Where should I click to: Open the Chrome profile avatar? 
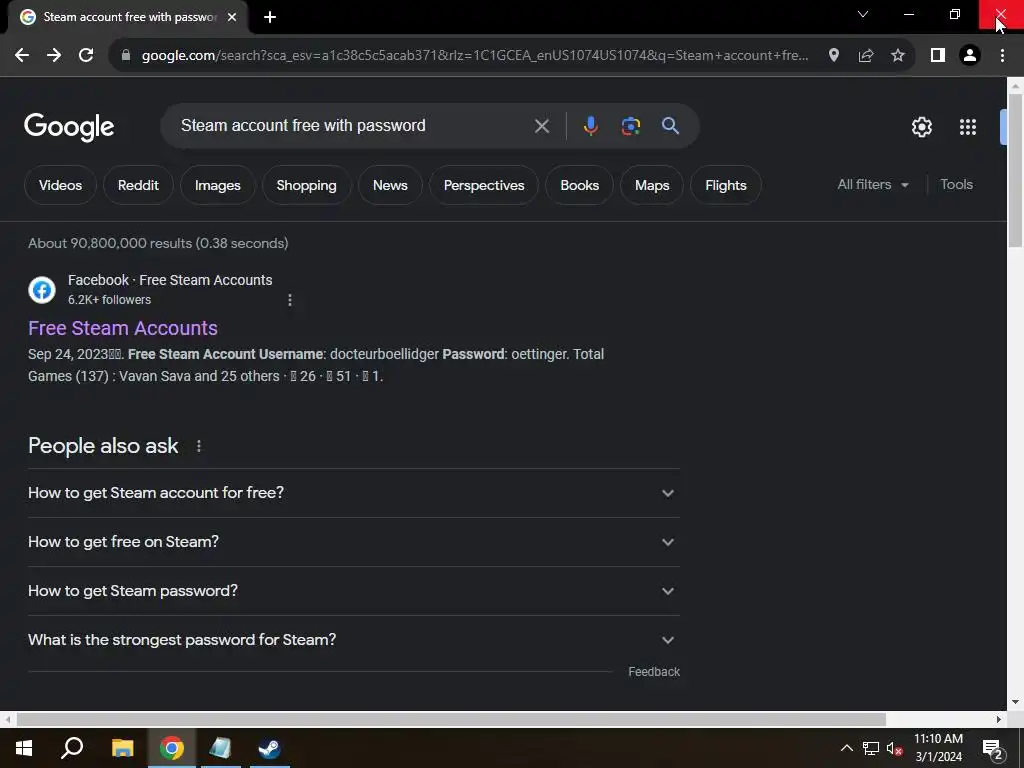(x=970, y=56)
